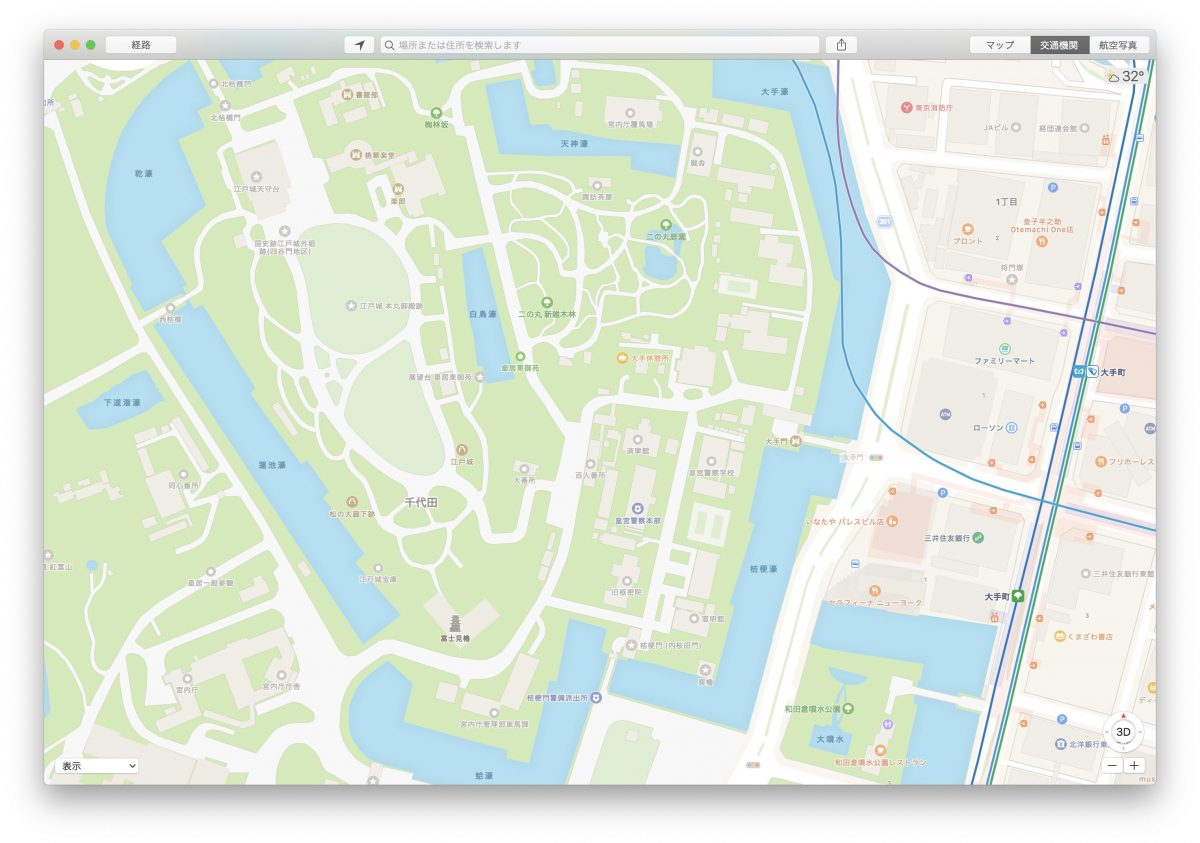Click the 皇宮警察本部 police marker
This screenshot has height=843, width=1200.
[637, 508]
